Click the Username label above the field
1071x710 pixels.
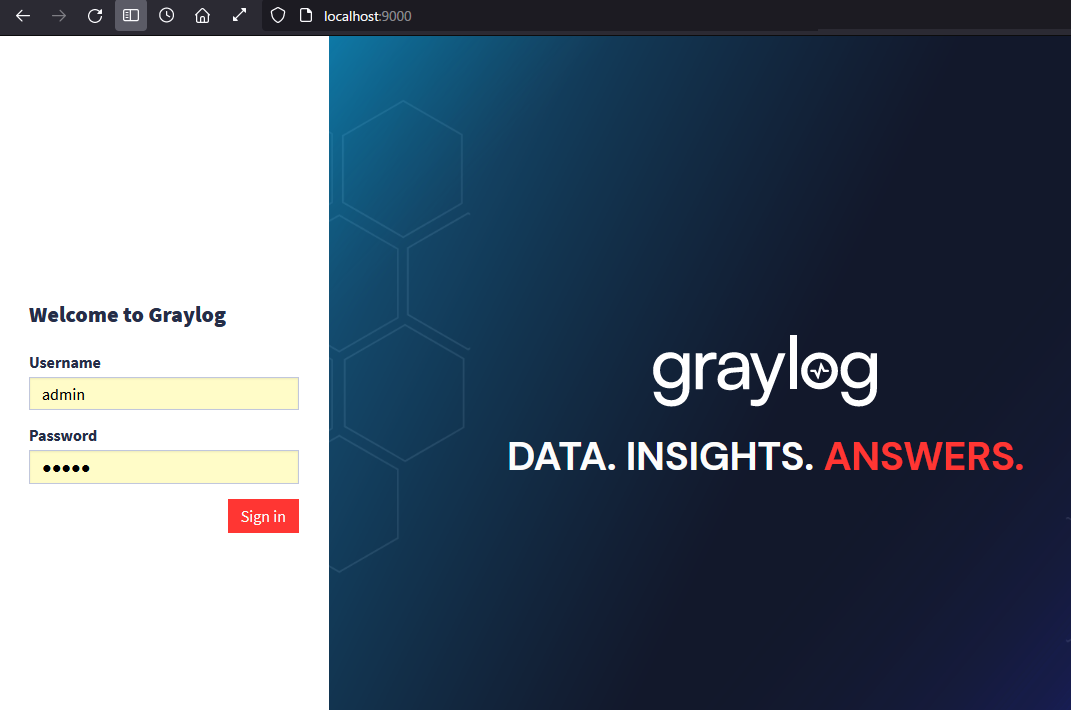[64, 362]
